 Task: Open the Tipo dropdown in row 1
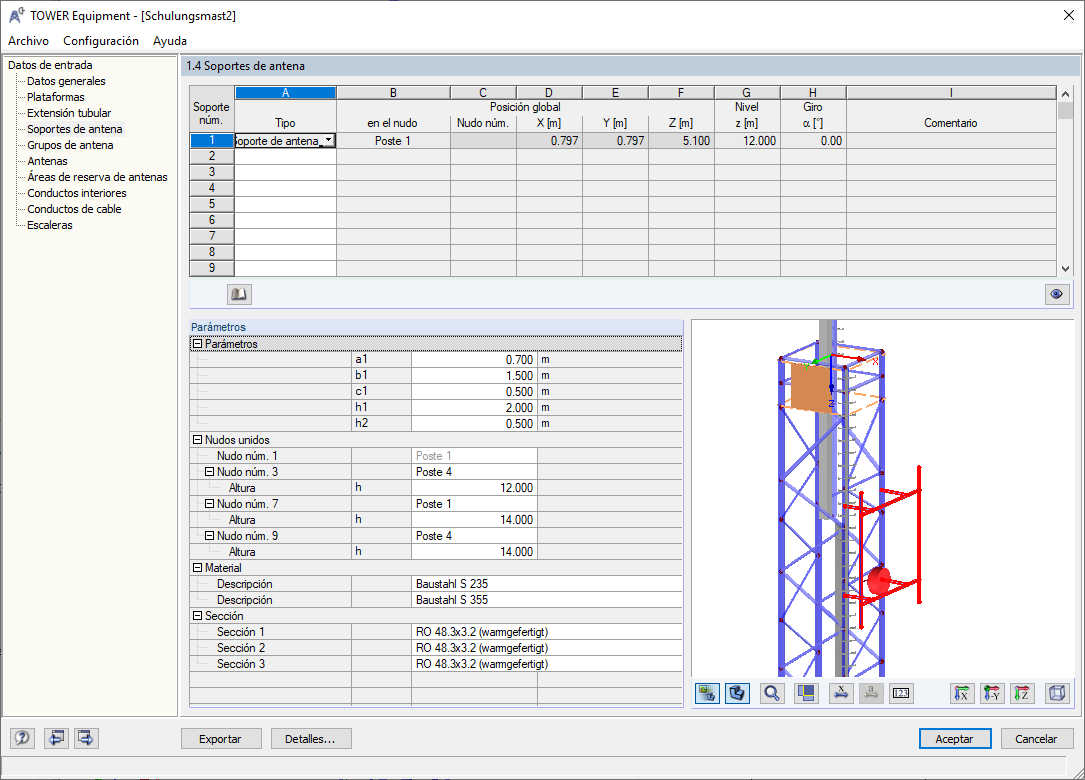[329, 140]
